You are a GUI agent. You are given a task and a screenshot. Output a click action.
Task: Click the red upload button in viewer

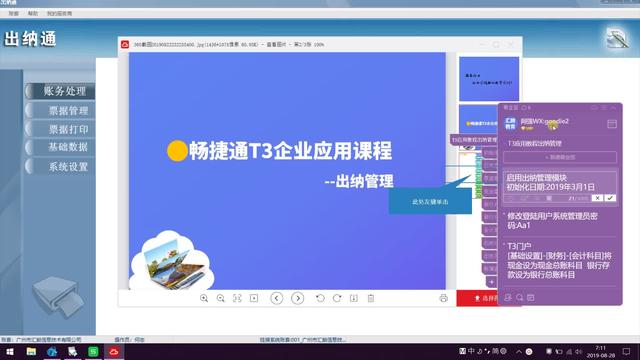coord(477,298)
